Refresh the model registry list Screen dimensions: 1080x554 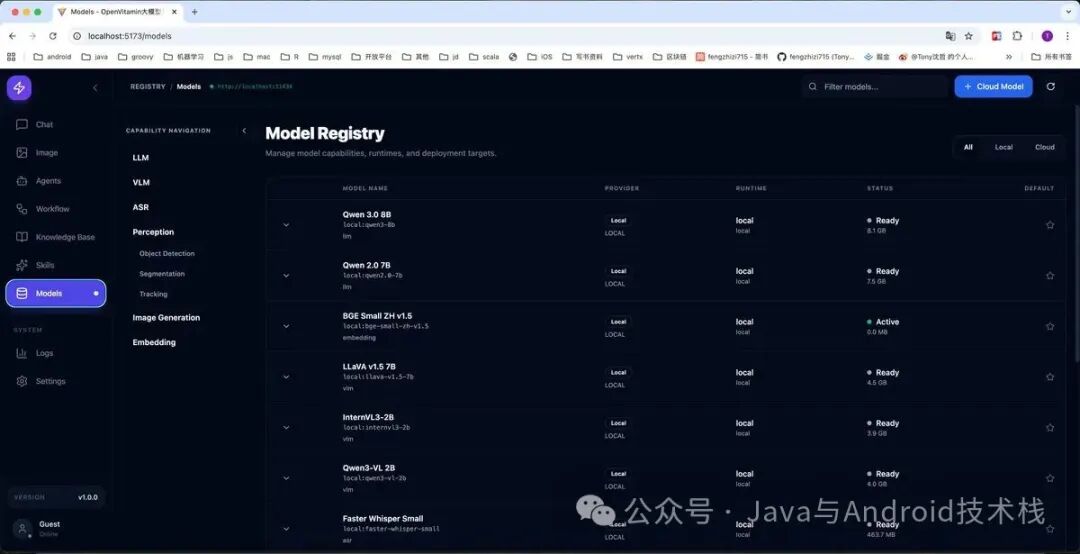(x=1050, y=87)
